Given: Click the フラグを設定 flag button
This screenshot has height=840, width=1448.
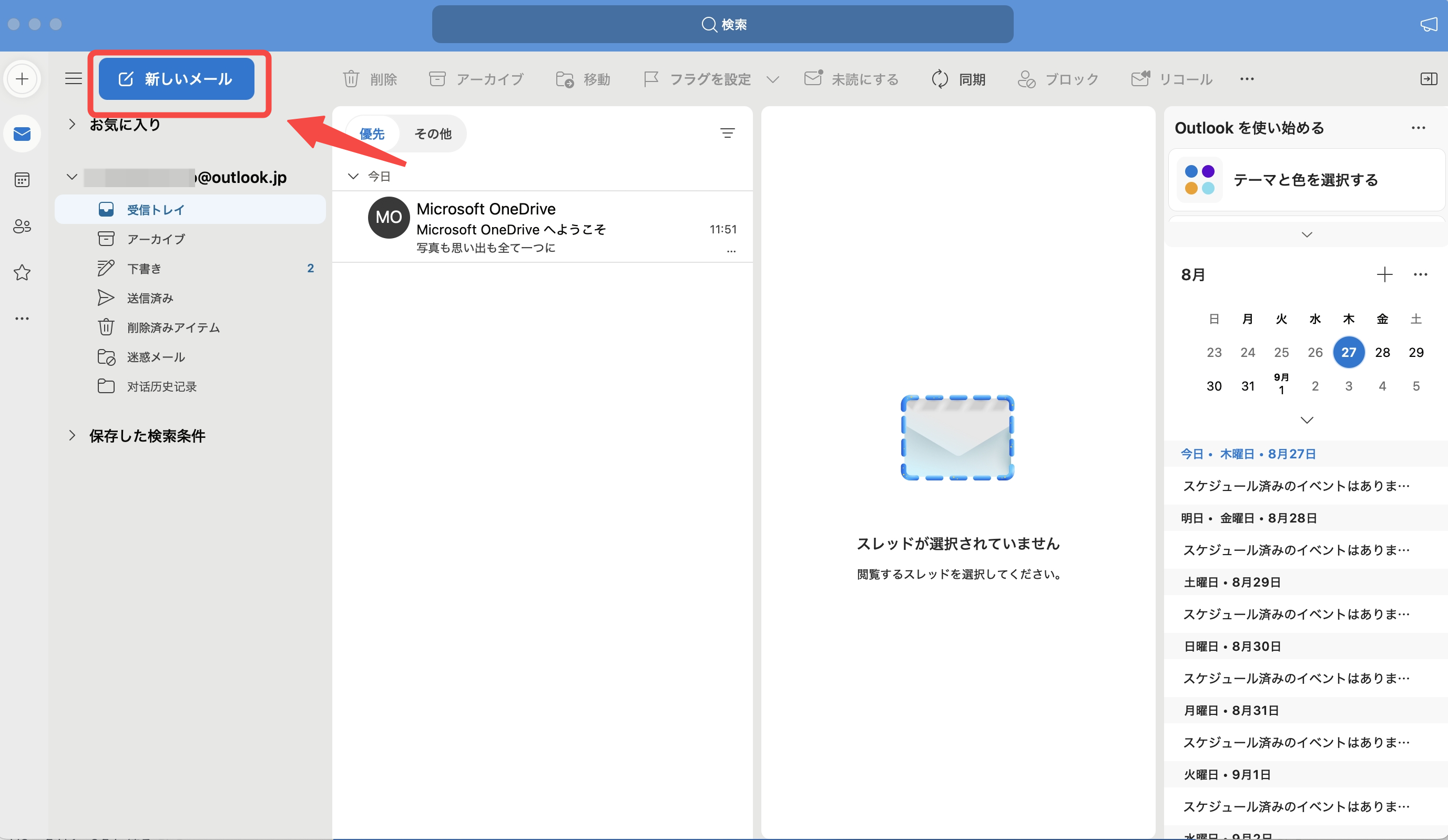Looking at the screenshot, I should click(x=697, y=79).
